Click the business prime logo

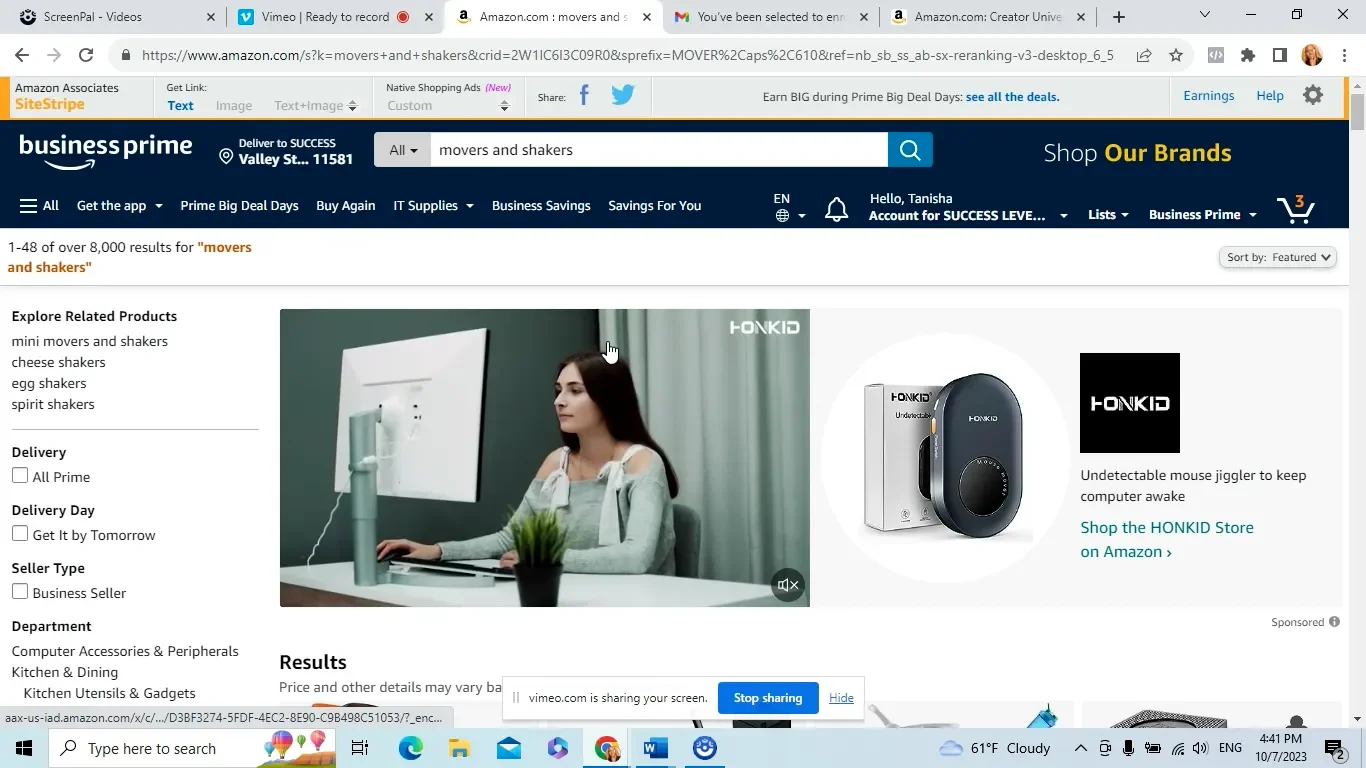pyautogui.click(x=105, y=151)
